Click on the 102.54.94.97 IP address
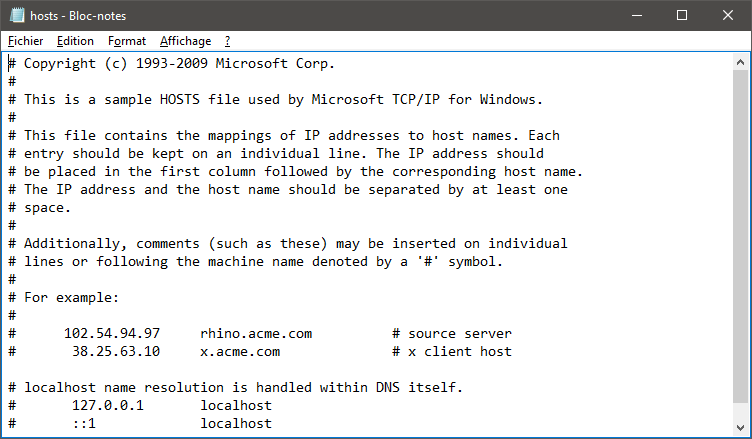This screenshot has height=439, width=752. tap(112, 333)
